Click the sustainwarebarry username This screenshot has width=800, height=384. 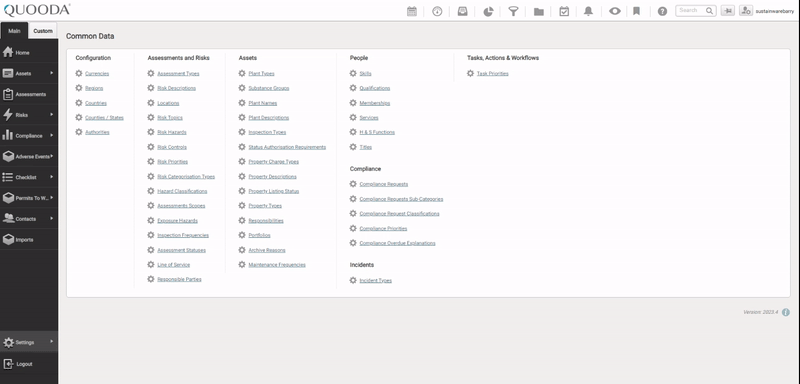pyautogui.click(x=774, y=11)
